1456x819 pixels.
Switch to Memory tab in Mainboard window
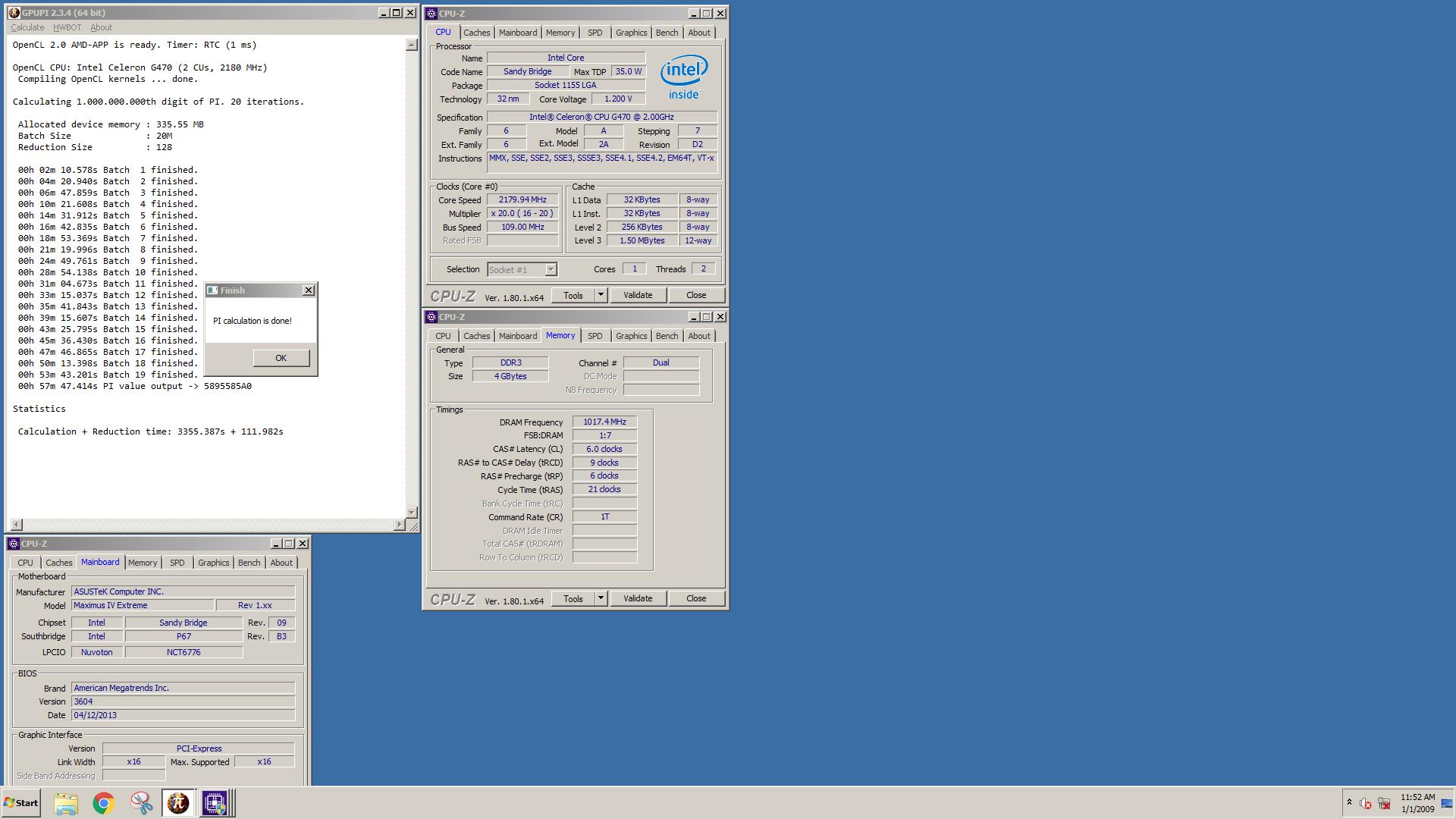(x=143, y=563)
